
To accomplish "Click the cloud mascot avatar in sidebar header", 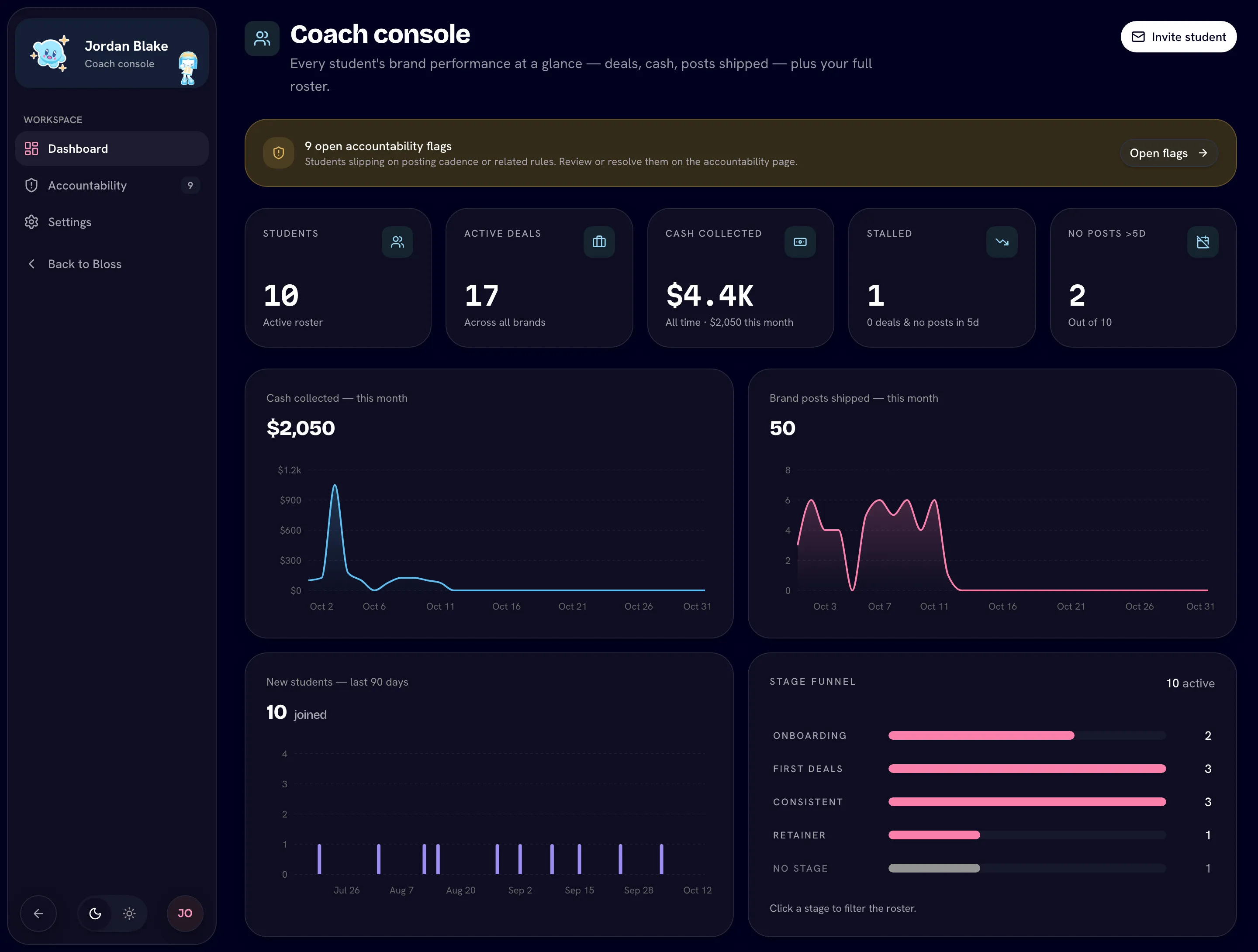I will [x=50, y=53].
